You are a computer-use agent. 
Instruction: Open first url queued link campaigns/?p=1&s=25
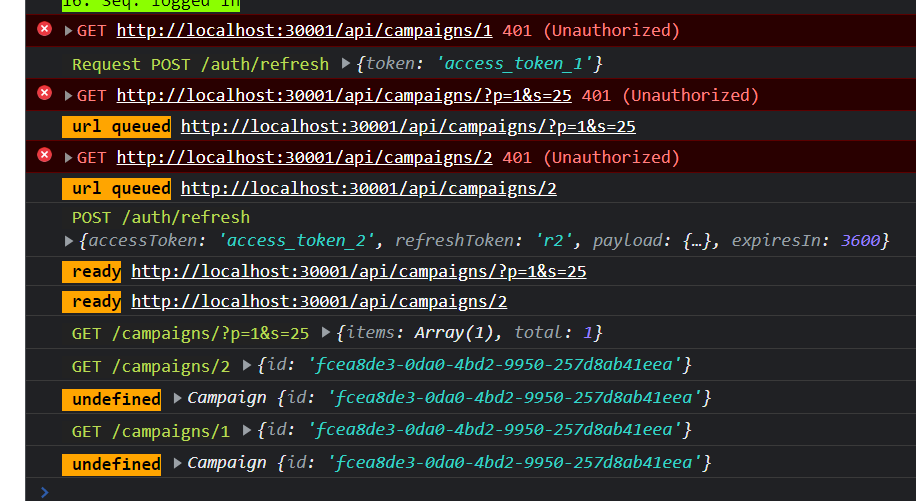pyautogui.click(x=408, y=127)
